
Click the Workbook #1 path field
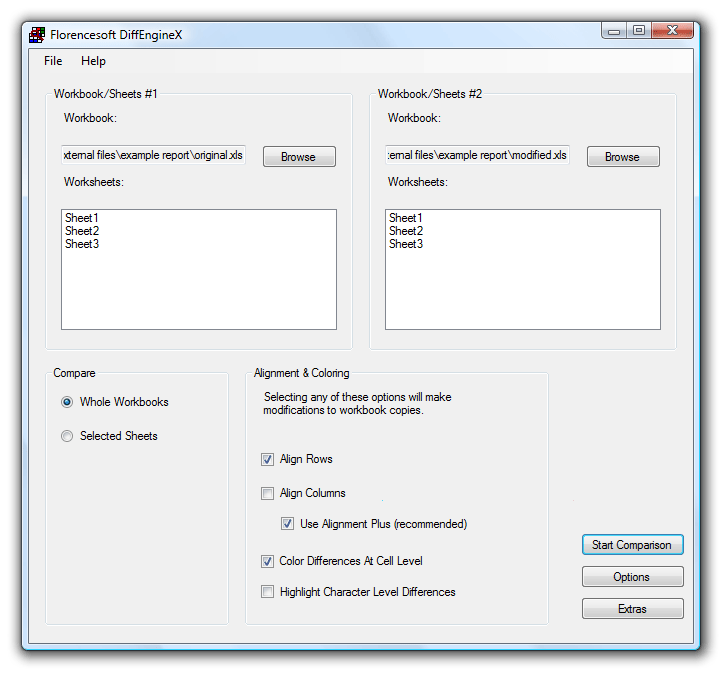click(x=153, y=155)
